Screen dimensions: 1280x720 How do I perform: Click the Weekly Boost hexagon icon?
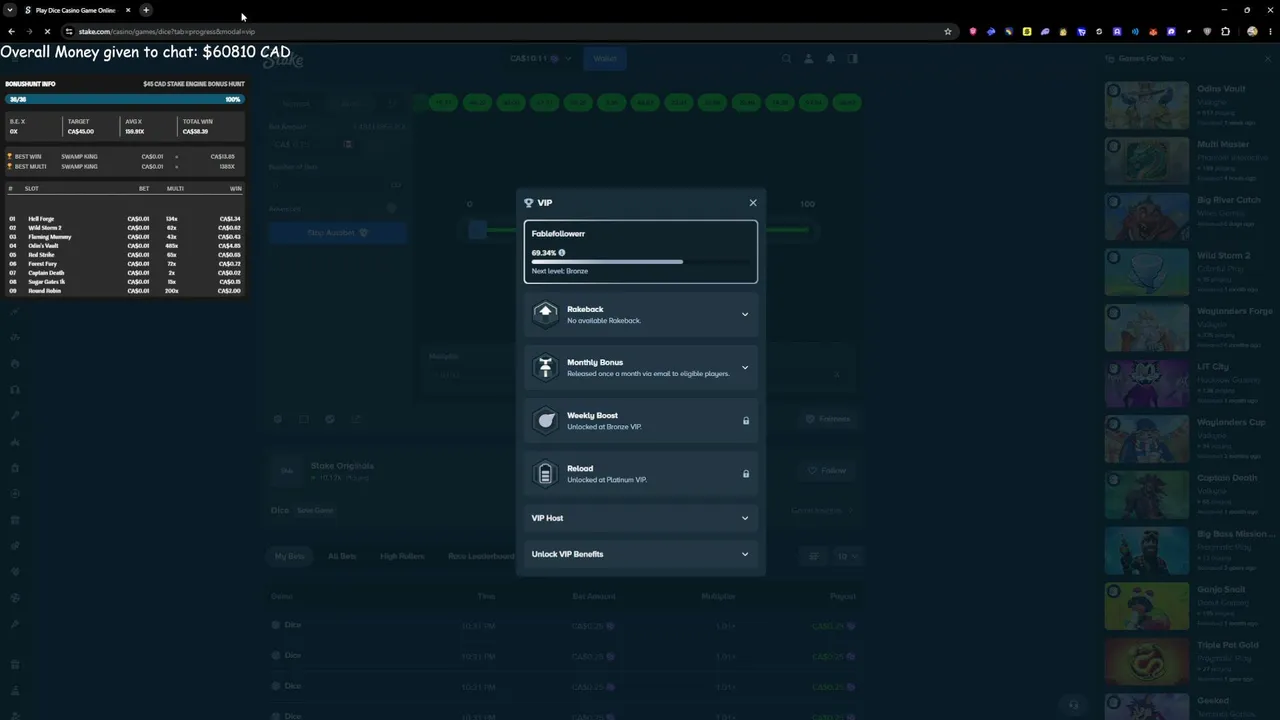click(545, 420)
